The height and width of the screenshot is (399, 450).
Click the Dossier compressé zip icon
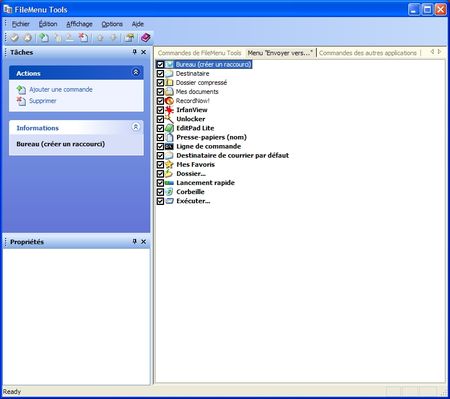(x=169, y=82)
